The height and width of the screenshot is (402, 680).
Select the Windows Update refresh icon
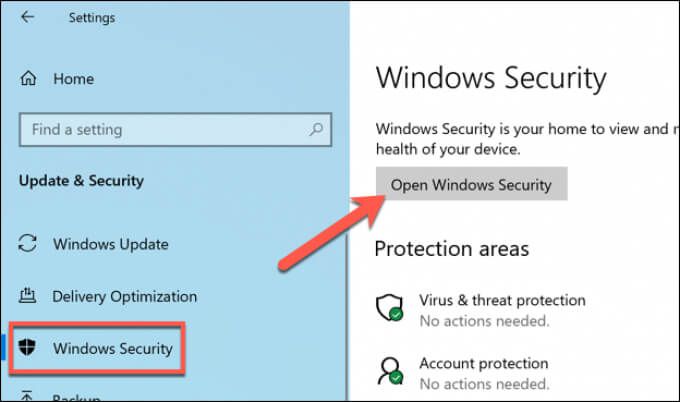pyautogui.click(x=27, y=243)
